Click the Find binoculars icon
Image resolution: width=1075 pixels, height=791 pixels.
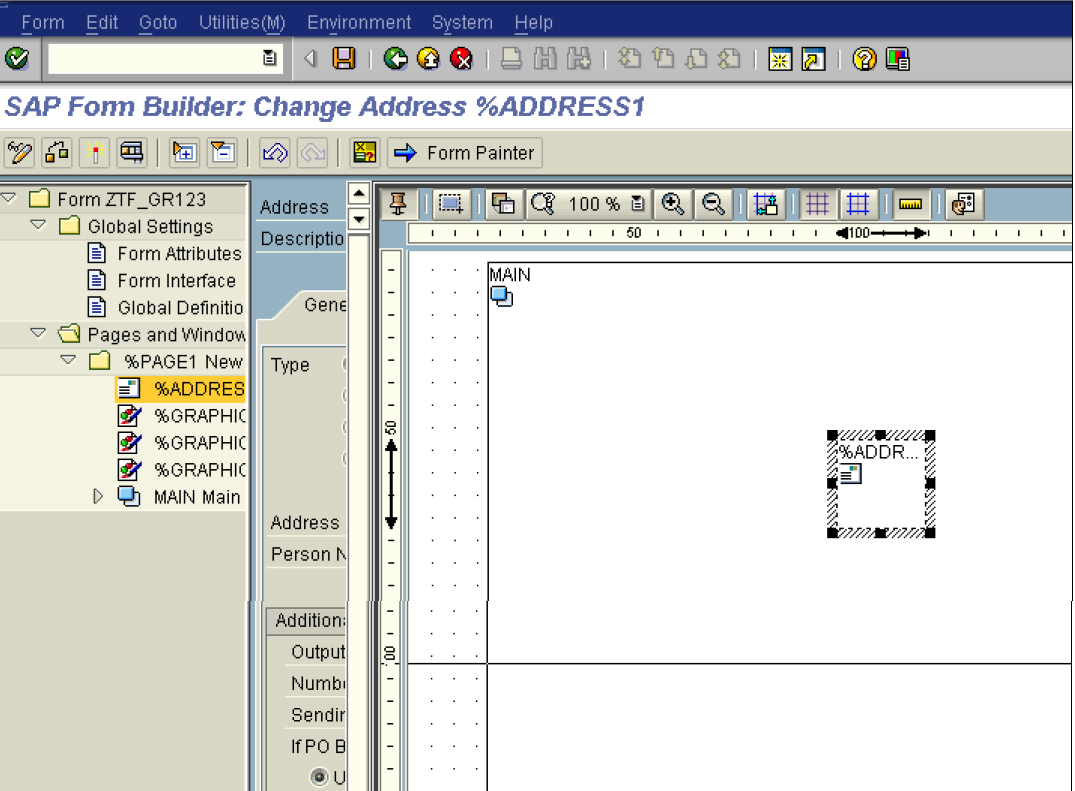tap(545, 59)
